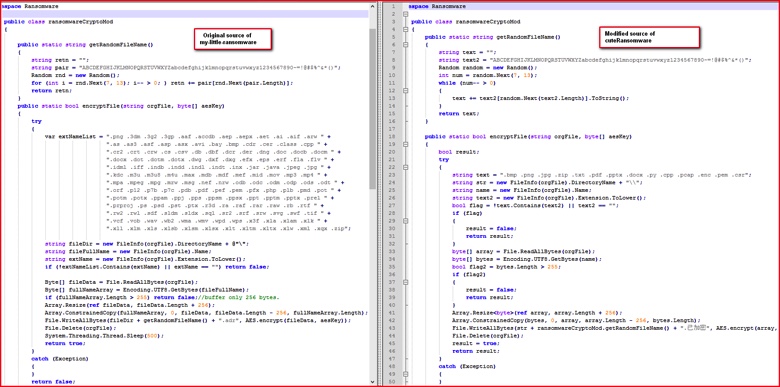
Task: Click 'catch (Exception)' in the right pane
Action: pos(467,366)
